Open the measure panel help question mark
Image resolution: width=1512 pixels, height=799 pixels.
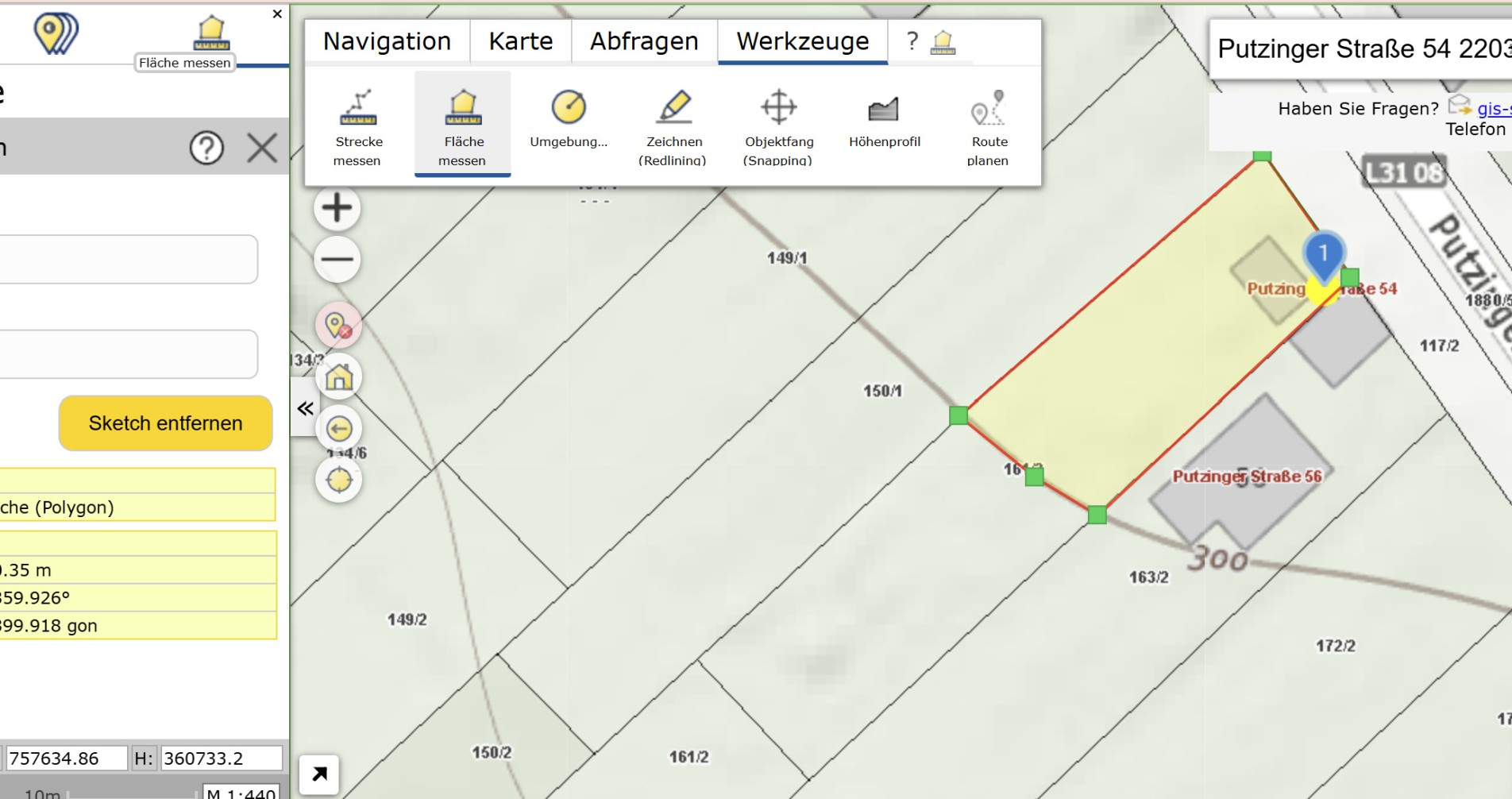[x=206, y=148]
